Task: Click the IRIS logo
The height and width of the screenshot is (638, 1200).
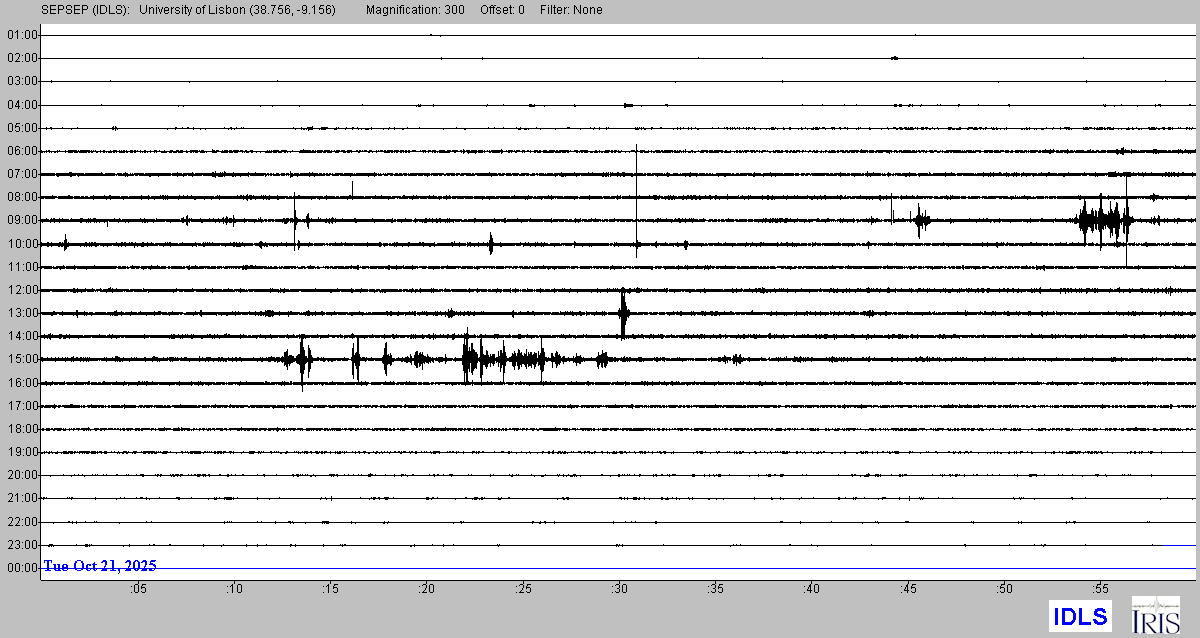Action: tap(1155, 615)
